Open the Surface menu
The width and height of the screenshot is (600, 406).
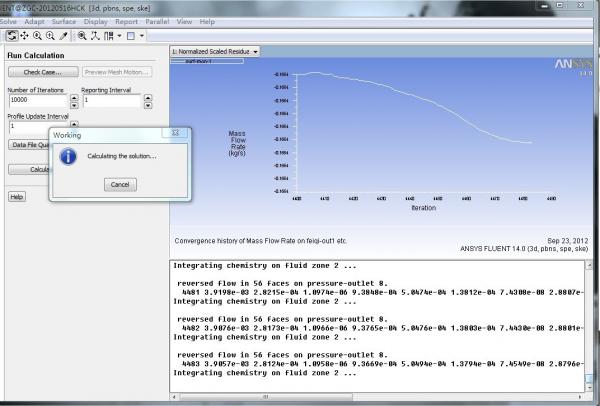point(64,22)
